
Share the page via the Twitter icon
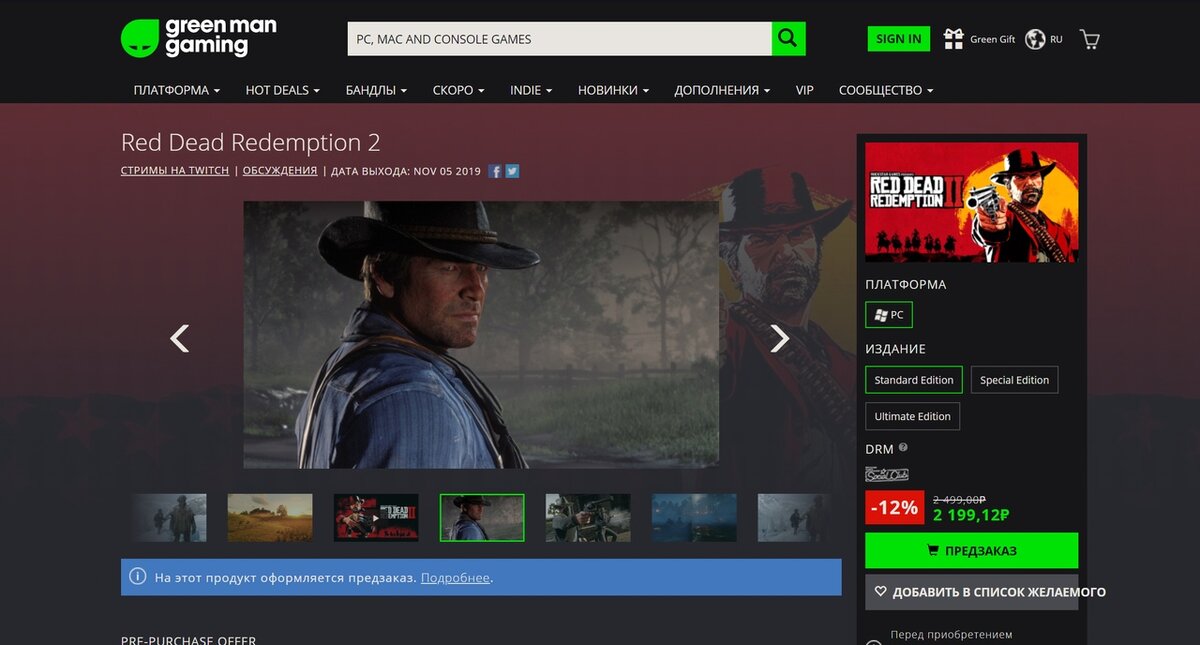(x=511, y=170)
